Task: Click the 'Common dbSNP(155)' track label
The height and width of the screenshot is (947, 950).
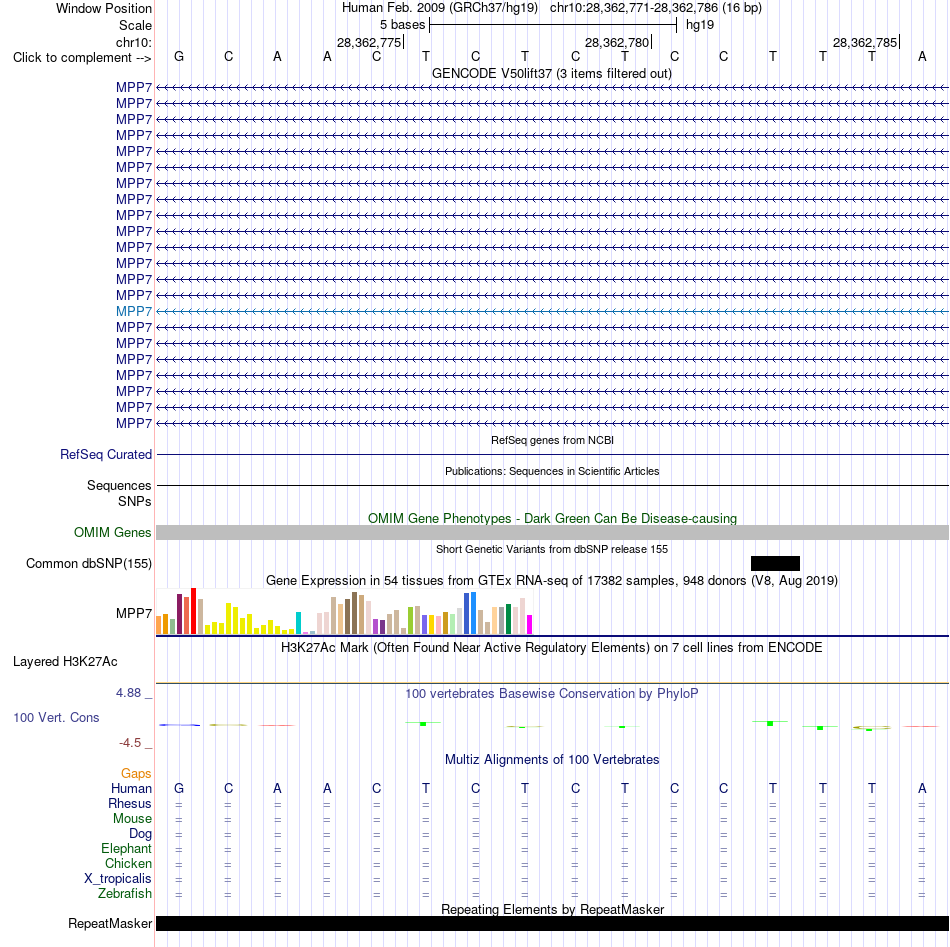Action: 88,563
